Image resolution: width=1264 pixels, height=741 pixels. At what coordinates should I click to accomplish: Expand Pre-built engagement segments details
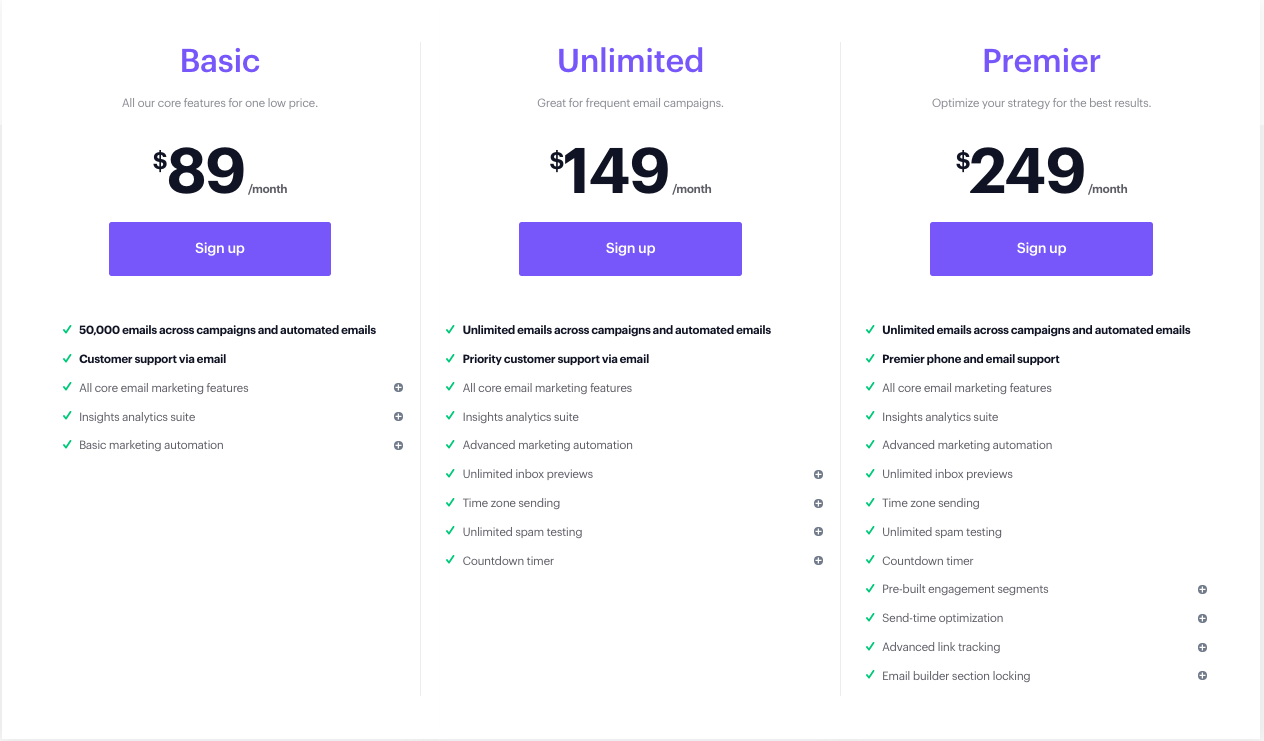(x=1202, y=590)
